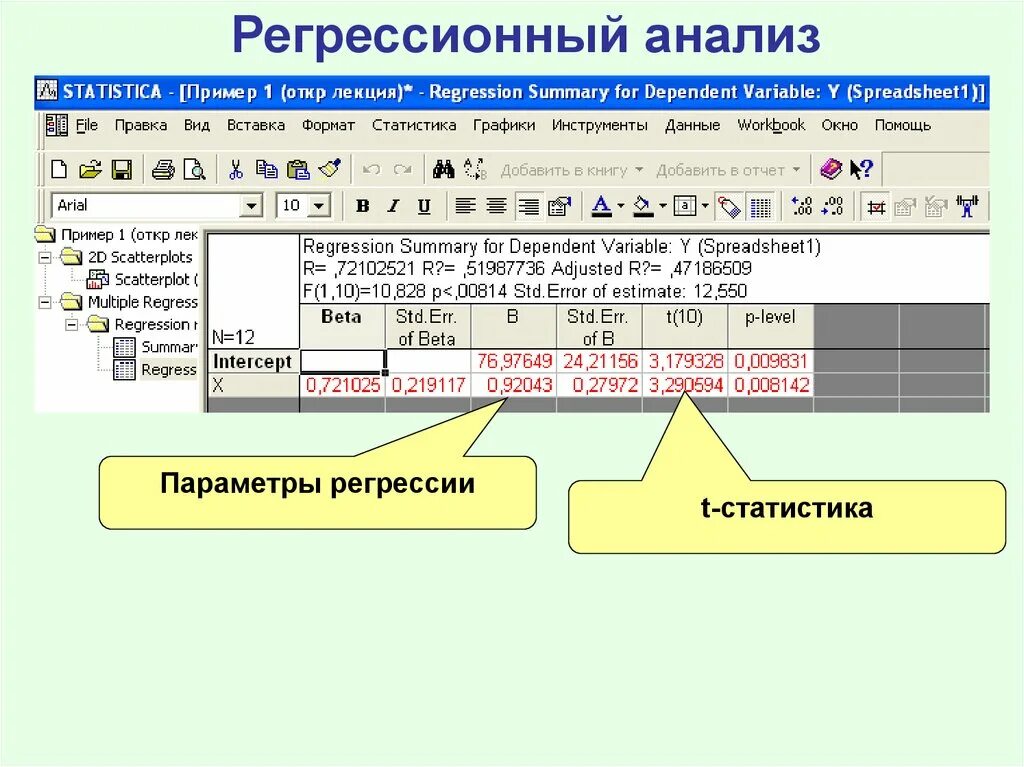Open the File menu
This screenshot has height=767, width=1024.
point(87,125)
